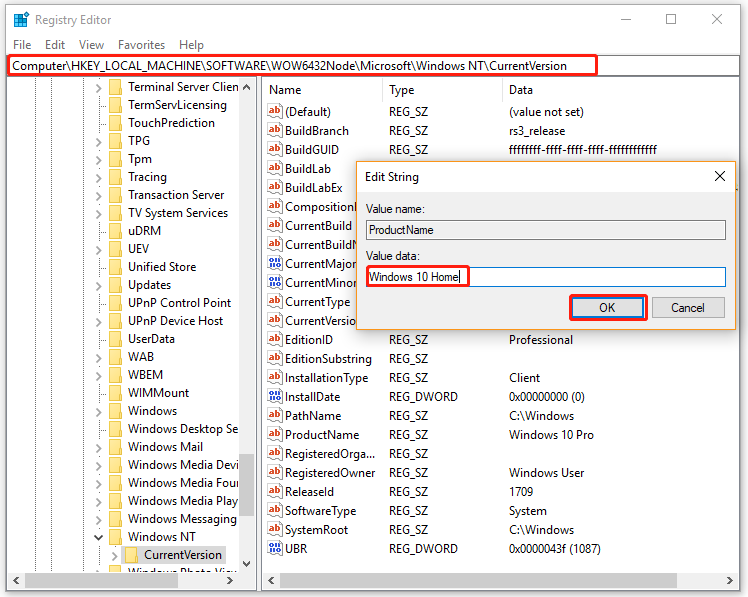
Task: Click into the Value data field
Action: point(546,277)
